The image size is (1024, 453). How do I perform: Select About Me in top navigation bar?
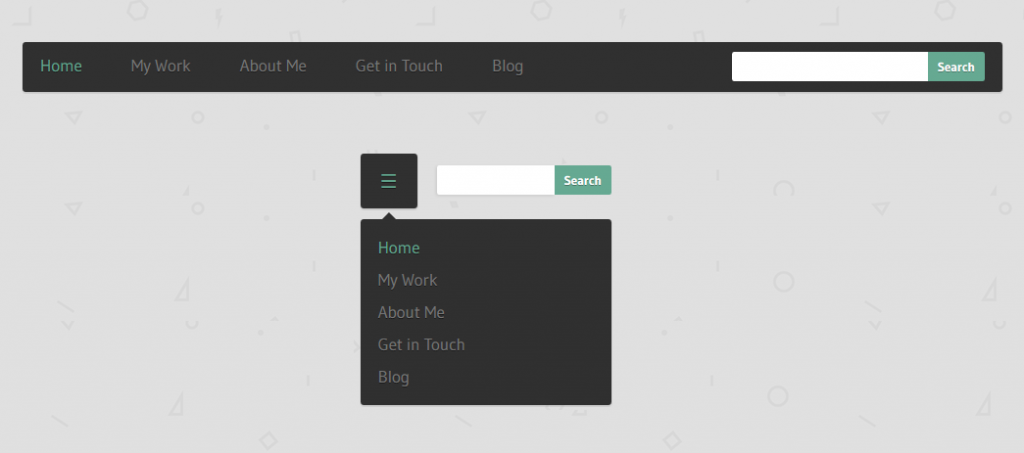click(272, 66)
